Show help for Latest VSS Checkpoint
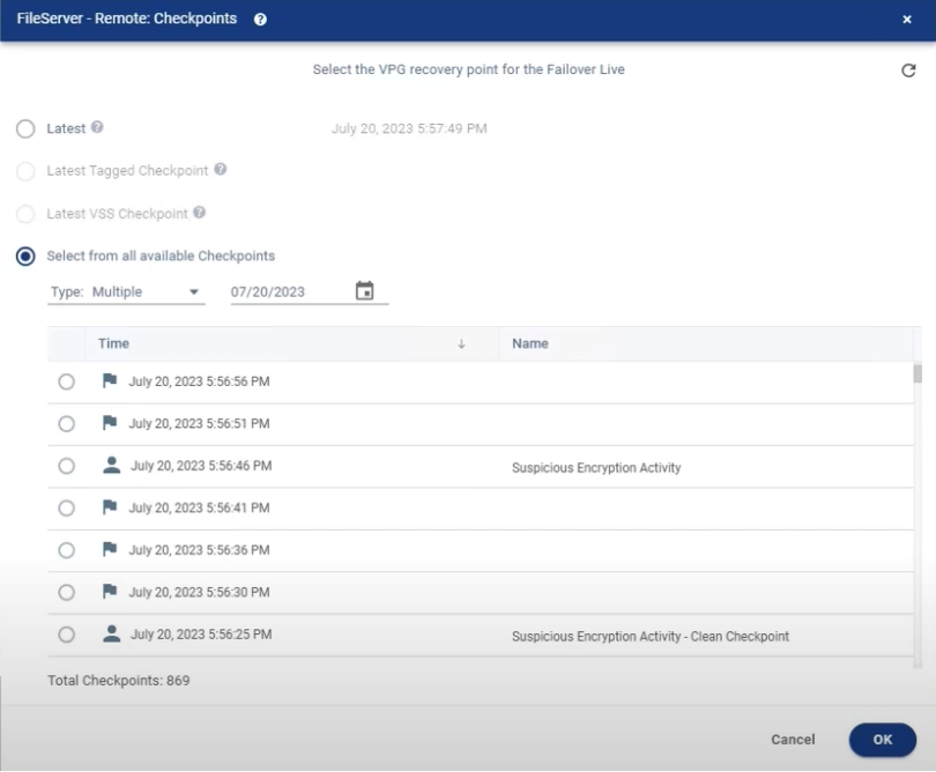The image size is (936, 772). click(x=199, y=213)
